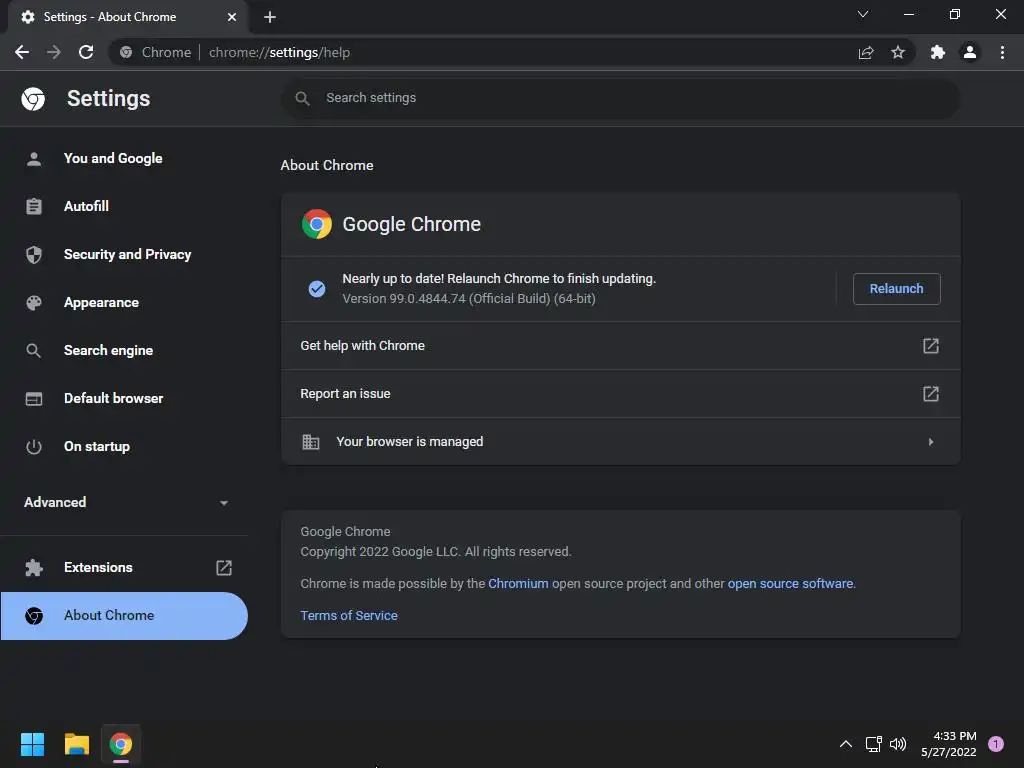Click the blue update checkmark icon
The height and width of the screenshot is (768, 1024).
(317, 289)
